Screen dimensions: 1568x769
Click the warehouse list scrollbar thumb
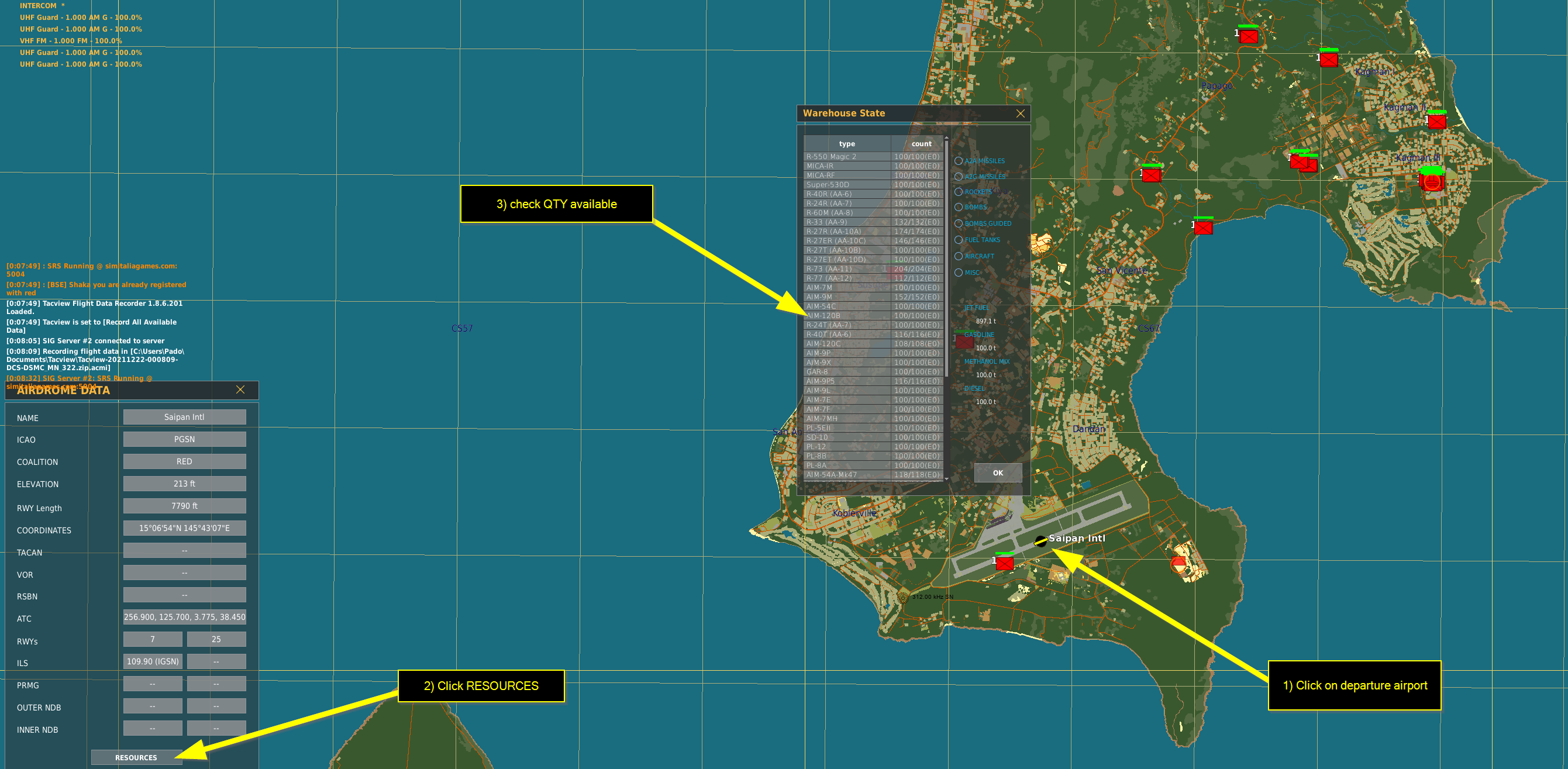946,258
